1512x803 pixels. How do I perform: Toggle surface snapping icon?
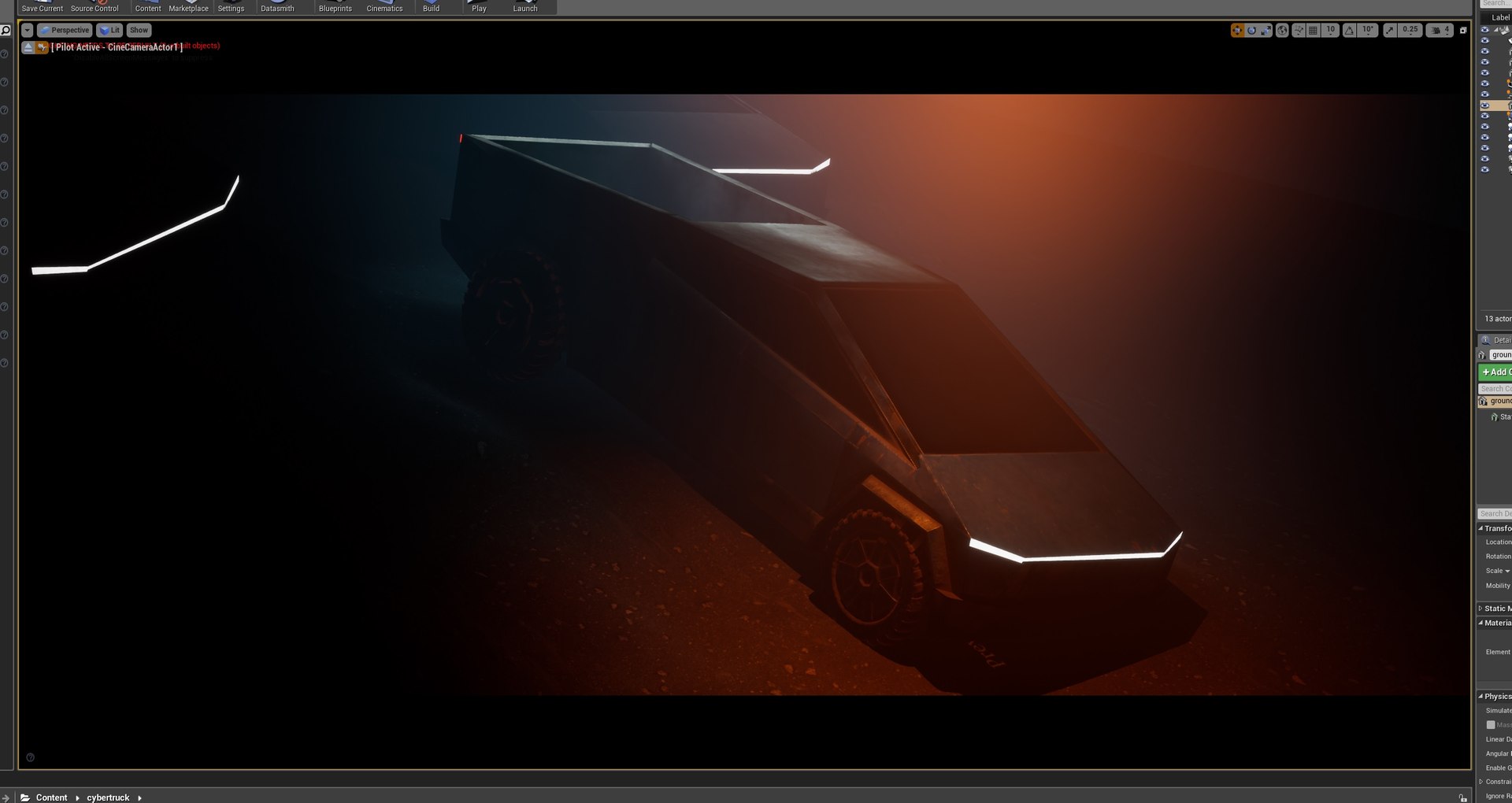tap(1299, 31)
